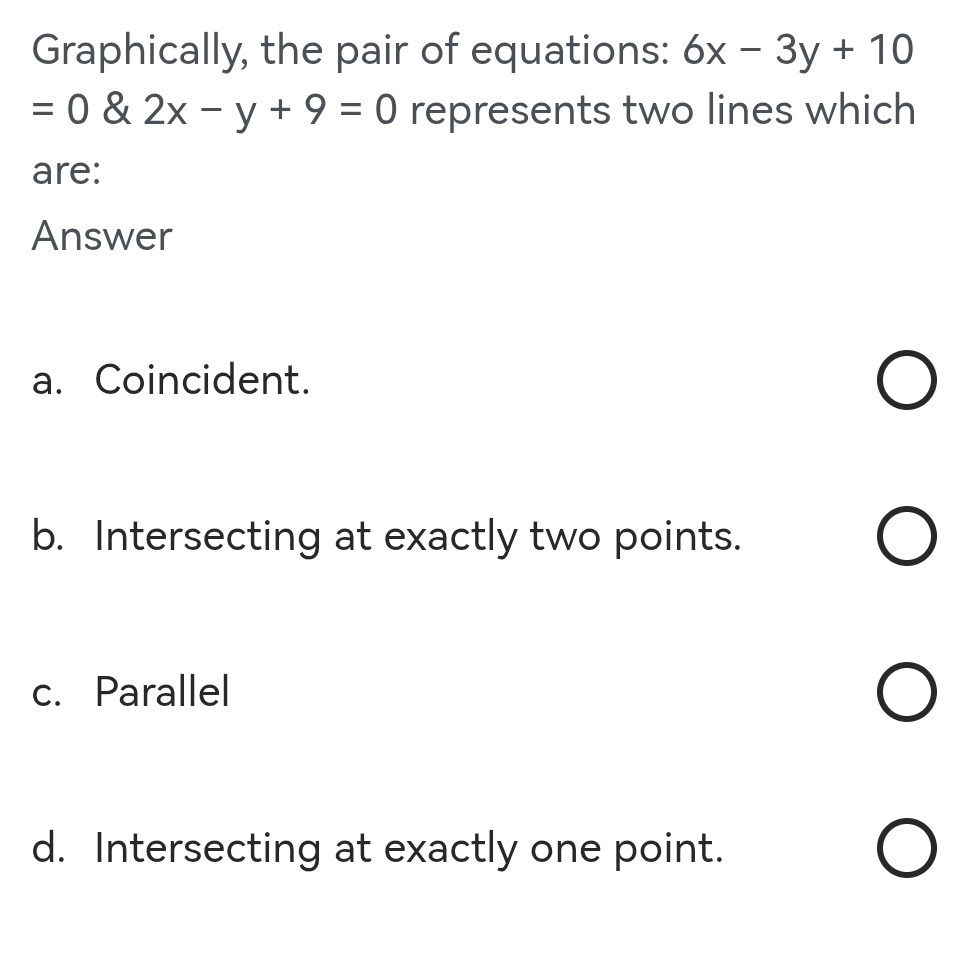Select the radio button for option a
The height and width of the screenshot is (963, 956).
coord(906,379)
